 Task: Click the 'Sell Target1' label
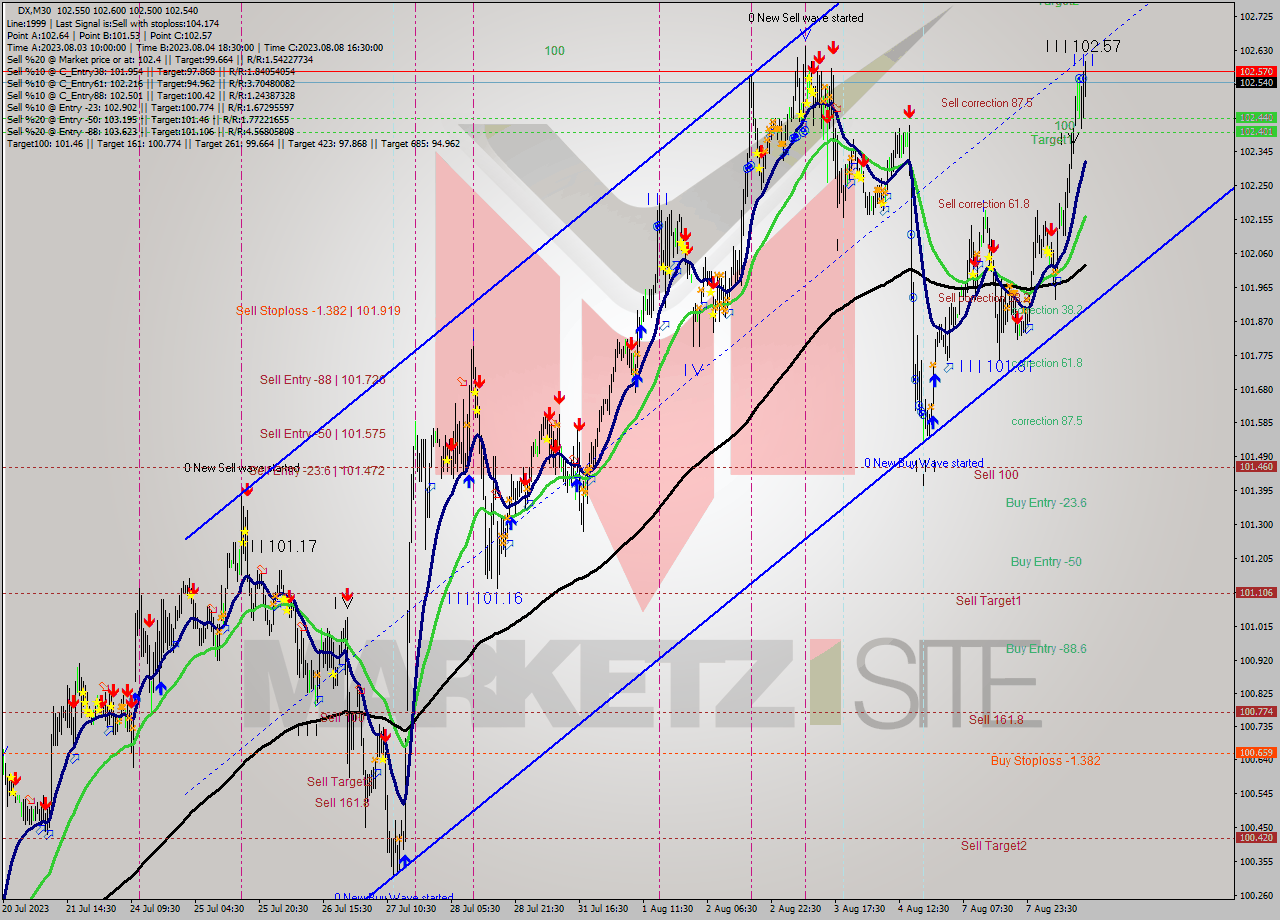click(x=988, y=601)
